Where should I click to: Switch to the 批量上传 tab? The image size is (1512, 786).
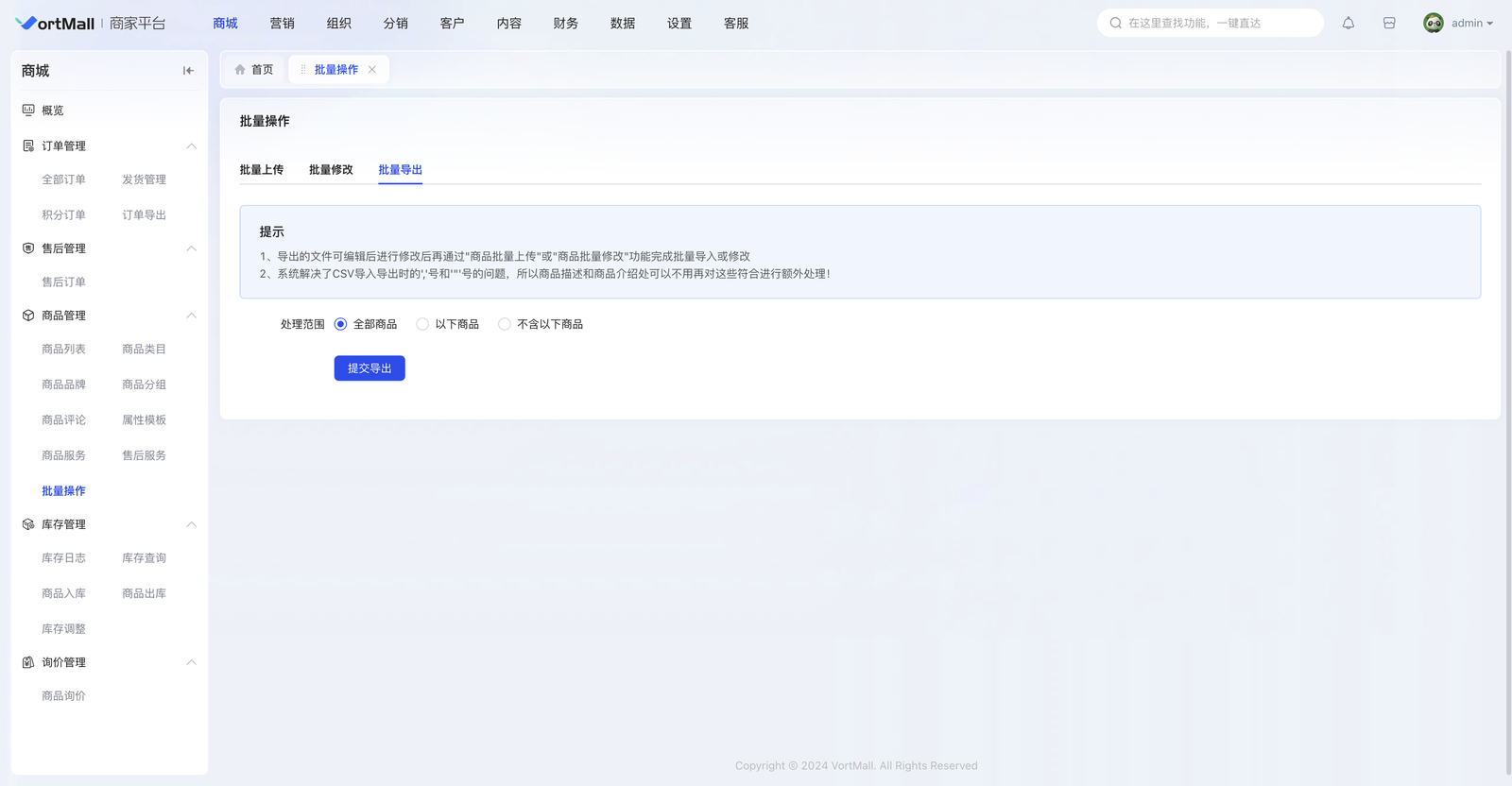point(262,170)
